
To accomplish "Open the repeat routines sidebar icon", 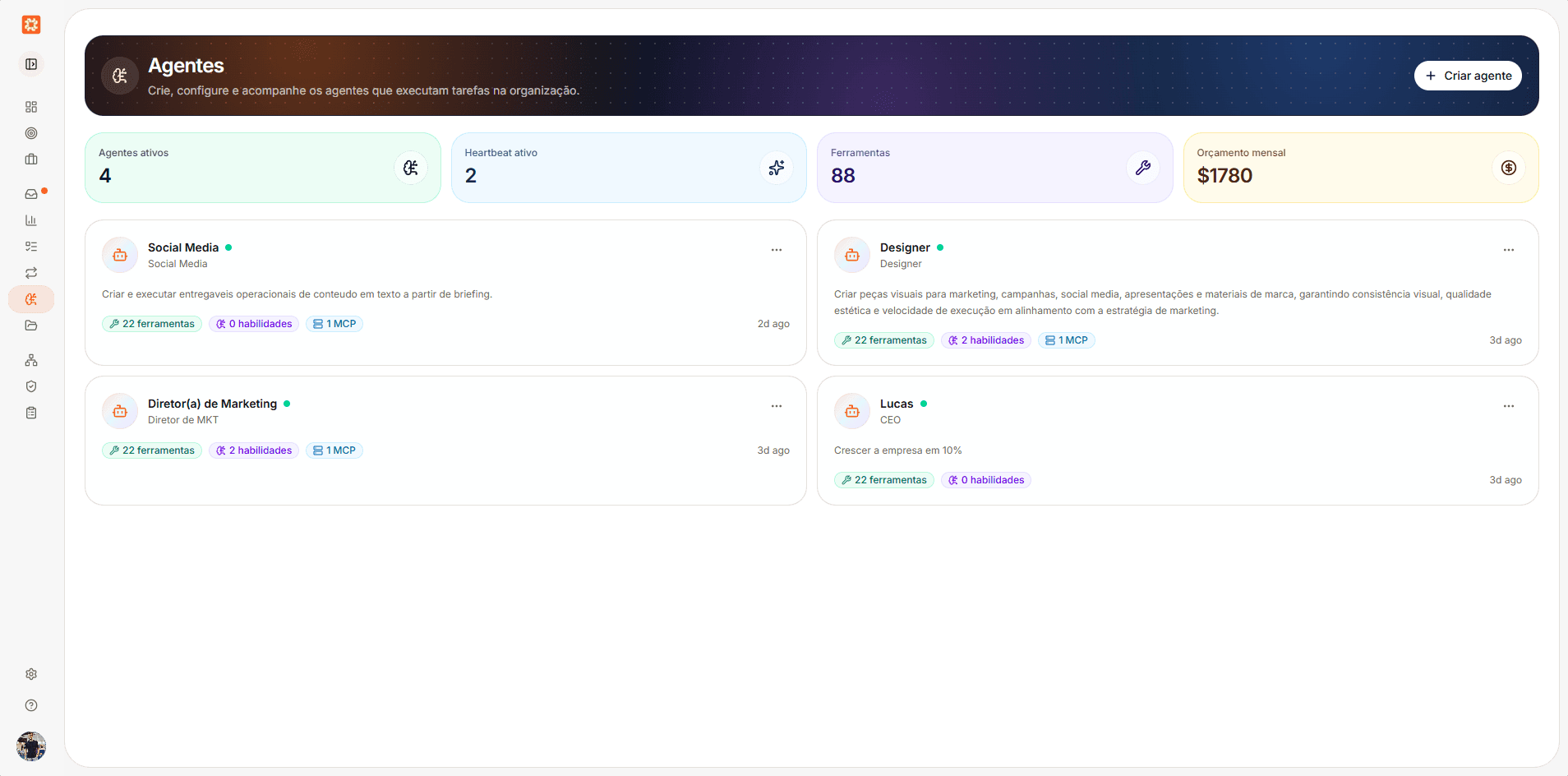I will click(31, 273).
